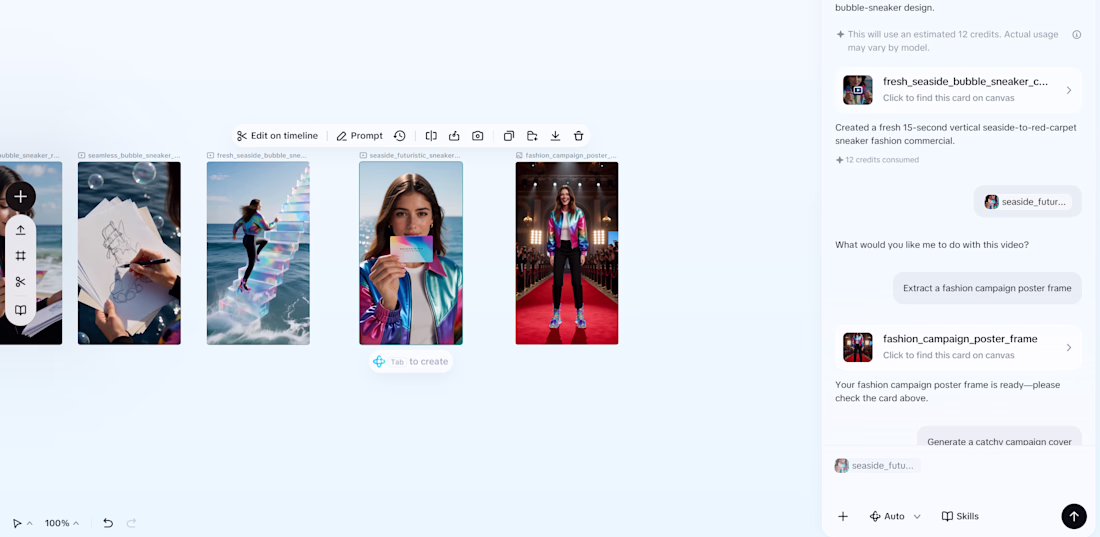
Task: Click the black plus add button on left toolbar
Action: tap(20, 197)
